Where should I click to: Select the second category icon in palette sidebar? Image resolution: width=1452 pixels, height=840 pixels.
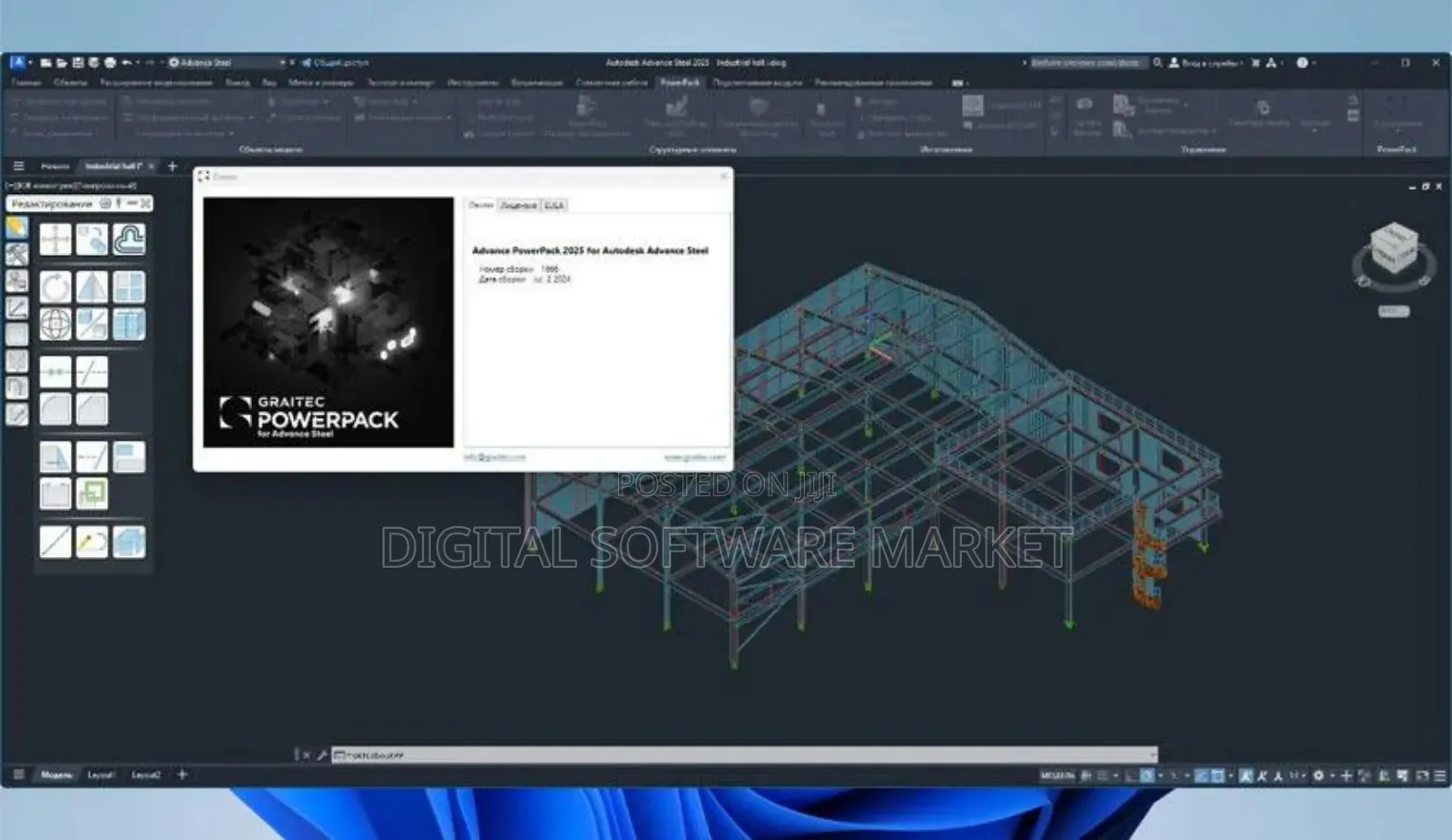coord(16,255)
